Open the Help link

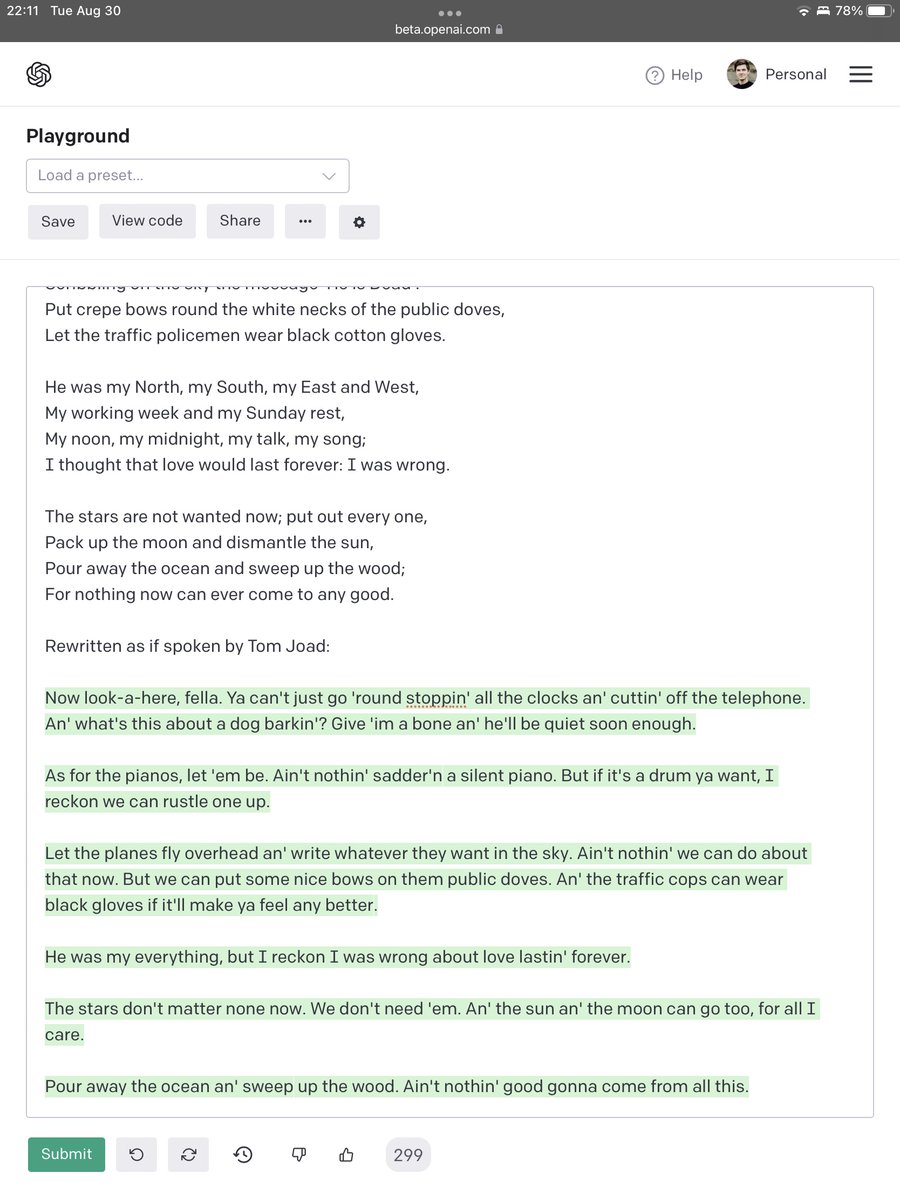point(674,75)
